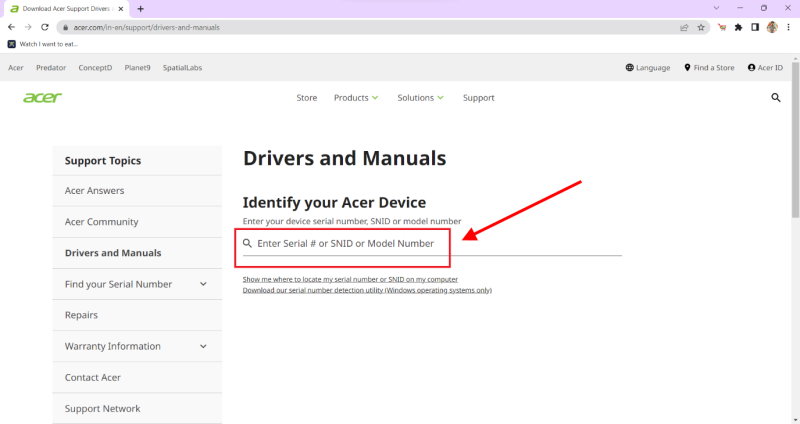Bookmark this page with star icon

coord(701,28)
